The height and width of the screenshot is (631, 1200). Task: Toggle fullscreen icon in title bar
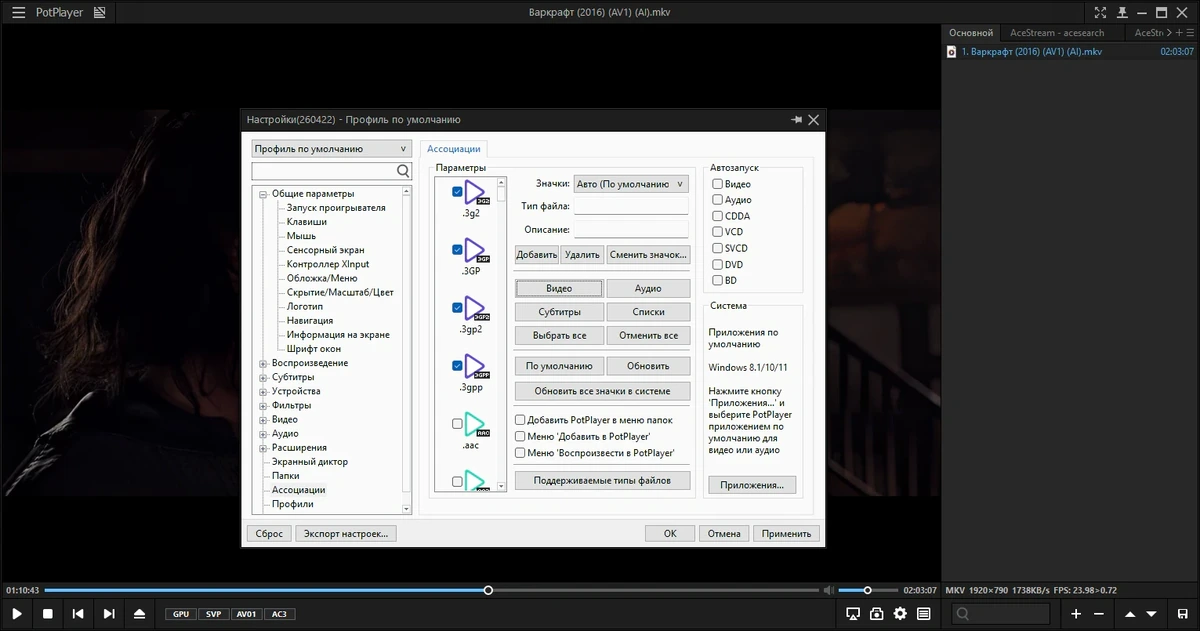1101,12
